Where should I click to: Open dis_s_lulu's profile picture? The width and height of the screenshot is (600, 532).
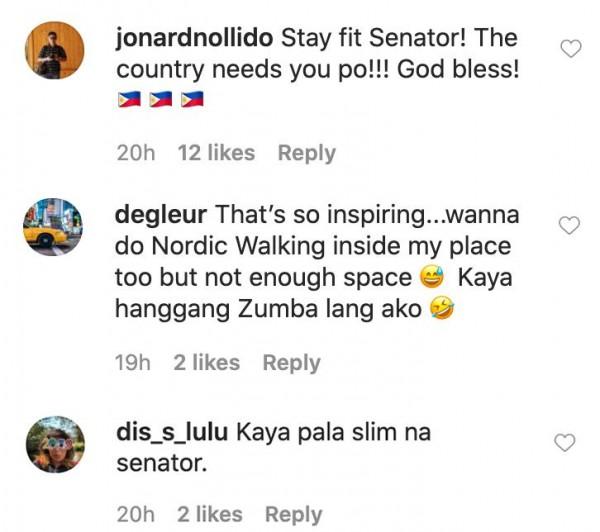[55, 444]
